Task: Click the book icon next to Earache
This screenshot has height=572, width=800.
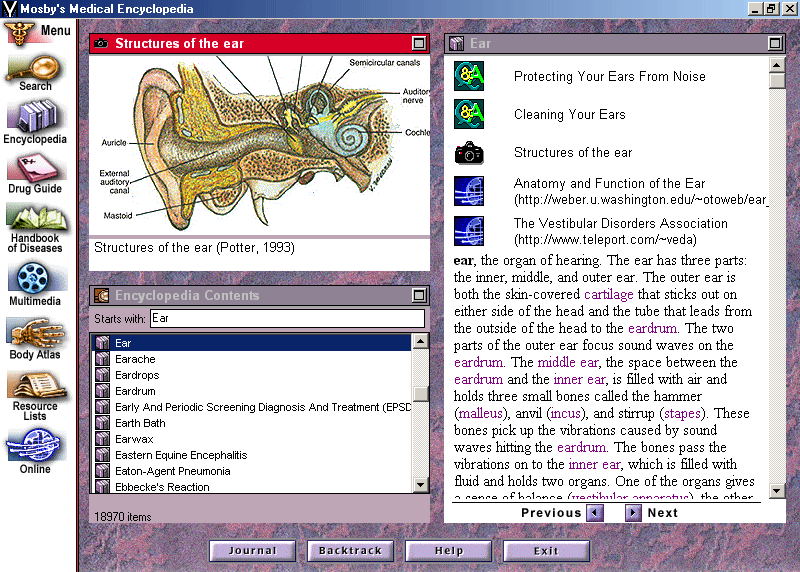Action: pos(103,359)
